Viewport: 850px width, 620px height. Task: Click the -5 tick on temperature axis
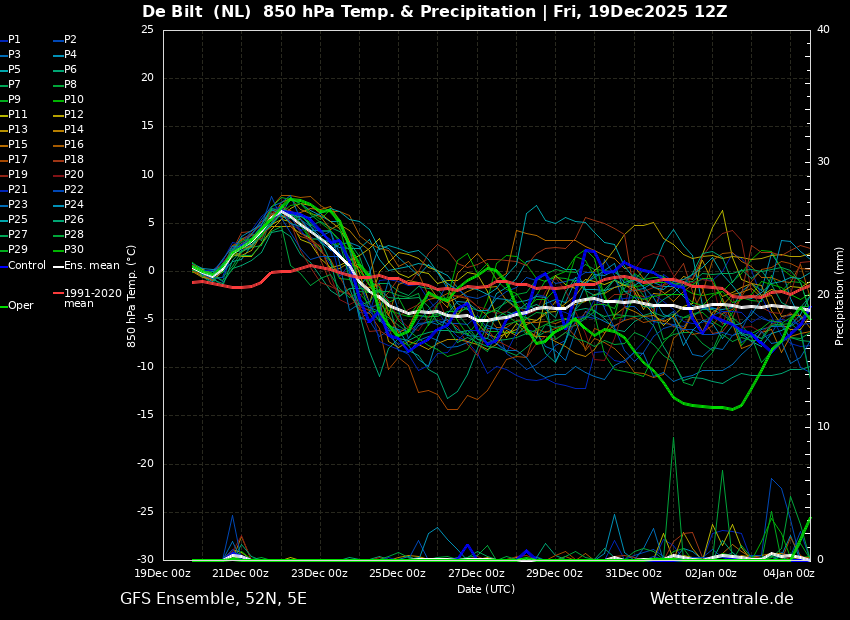pos(149,319)
